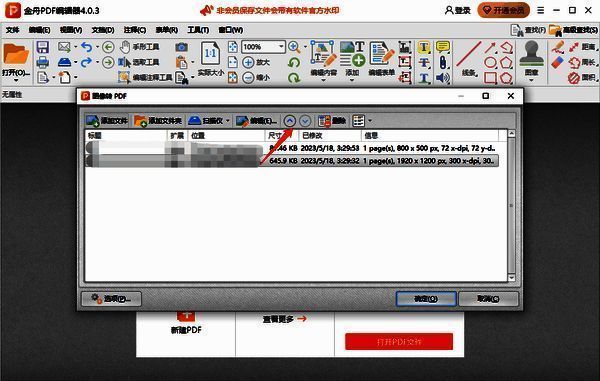Click the dialog's vertical scrollbar
This screenshot has height=381, width=600.
(x=512, y=205)
